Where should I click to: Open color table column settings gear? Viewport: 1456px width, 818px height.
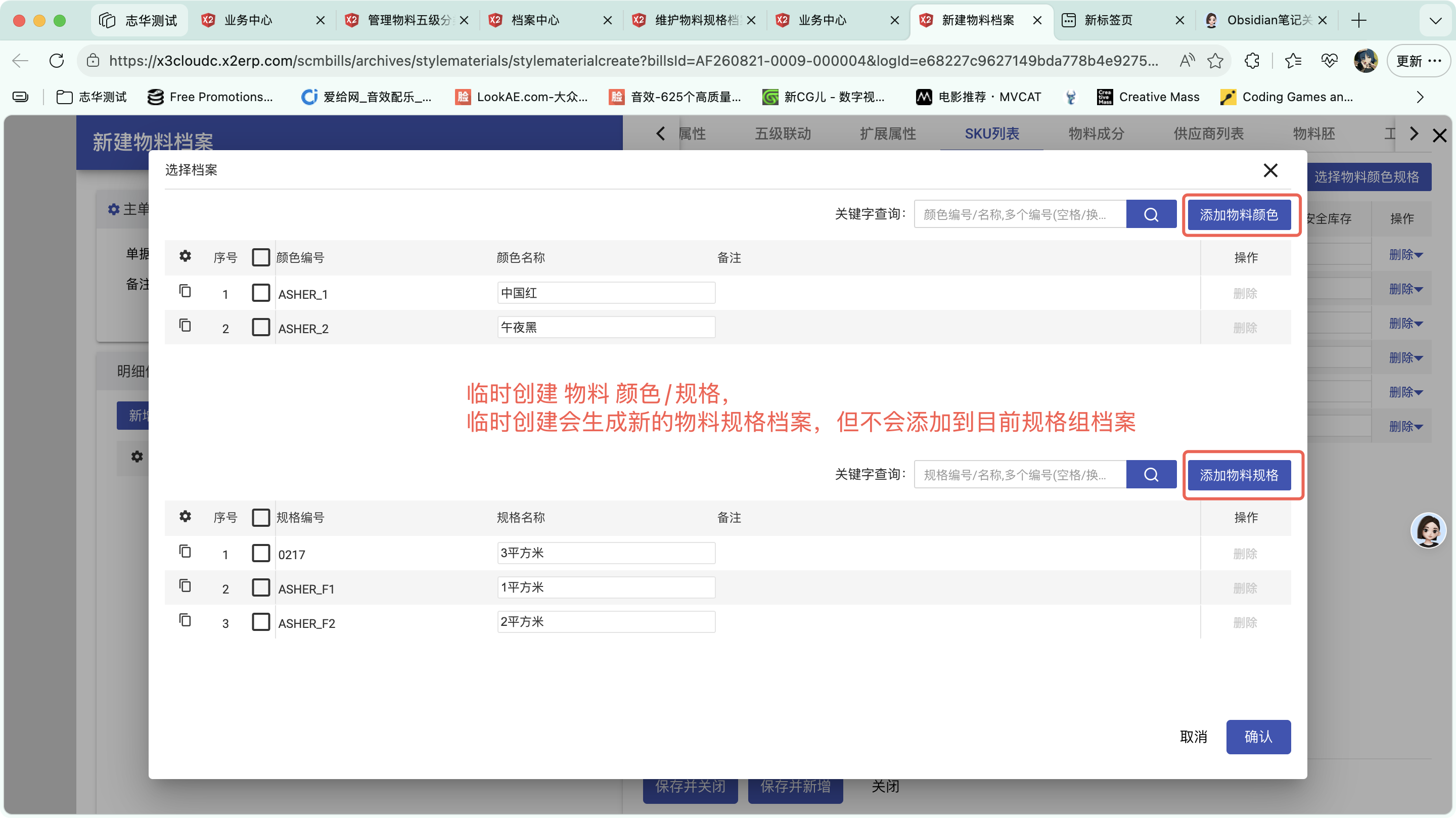click(x=185, y=257)
